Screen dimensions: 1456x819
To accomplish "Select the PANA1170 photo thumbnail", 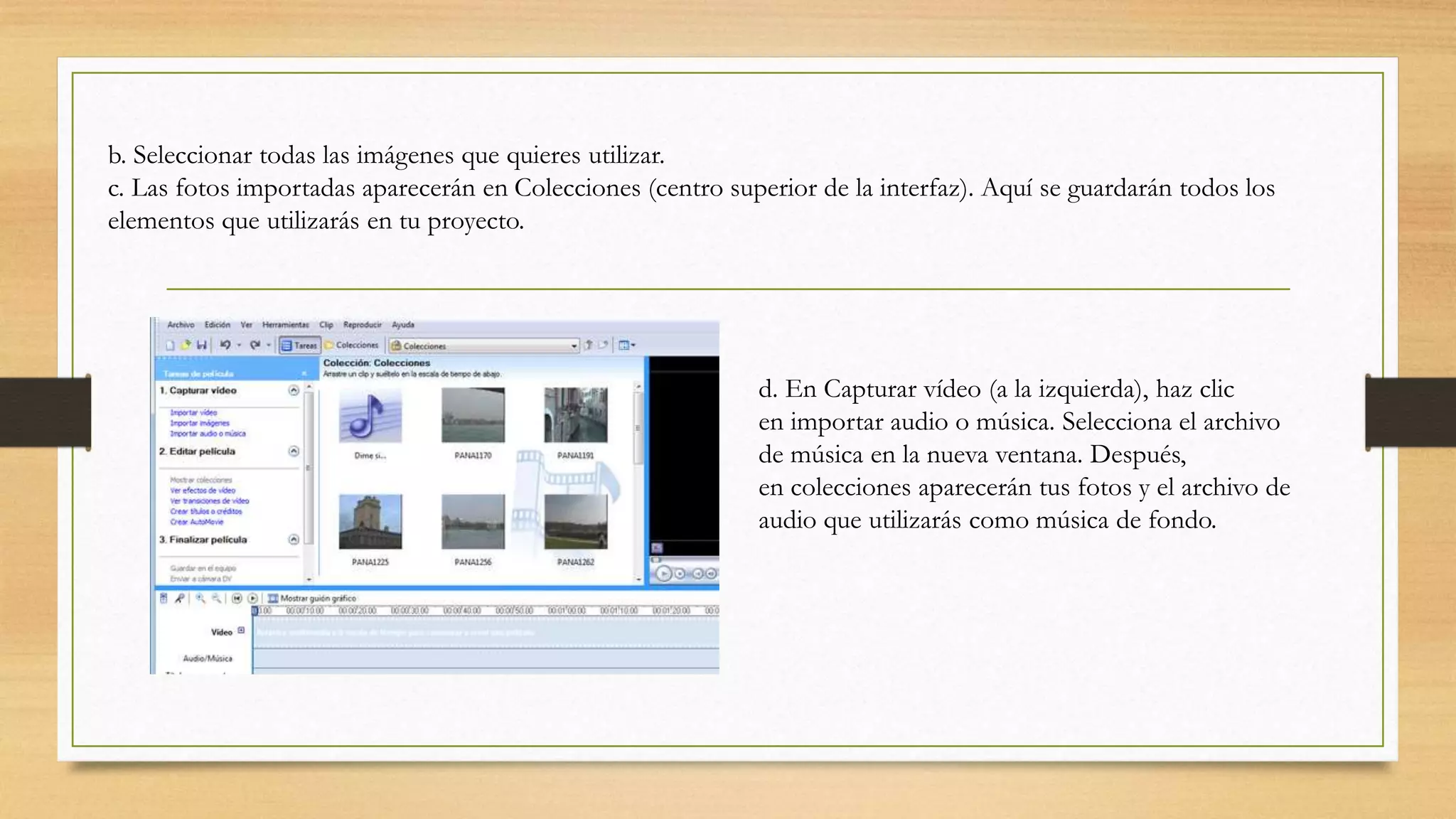I will coord(473,416).
